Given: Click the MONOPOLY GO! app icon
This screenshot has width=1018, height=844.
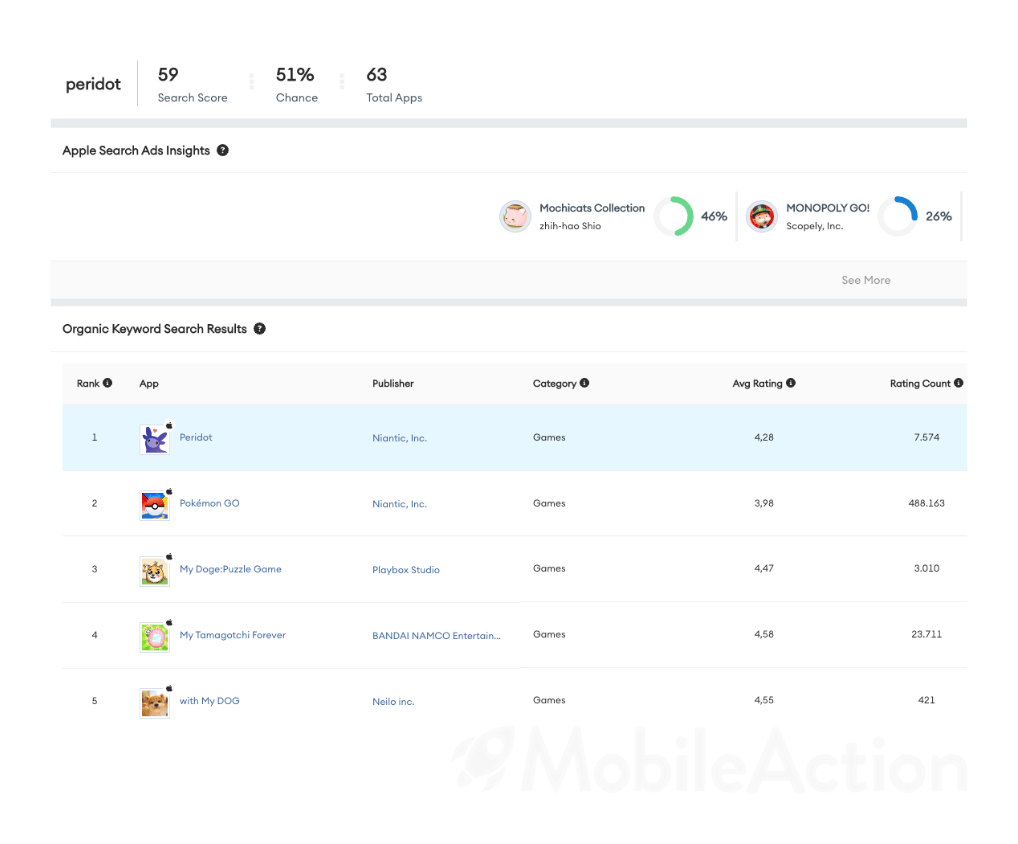Looking at the screenshot, I should pos(762,216).
